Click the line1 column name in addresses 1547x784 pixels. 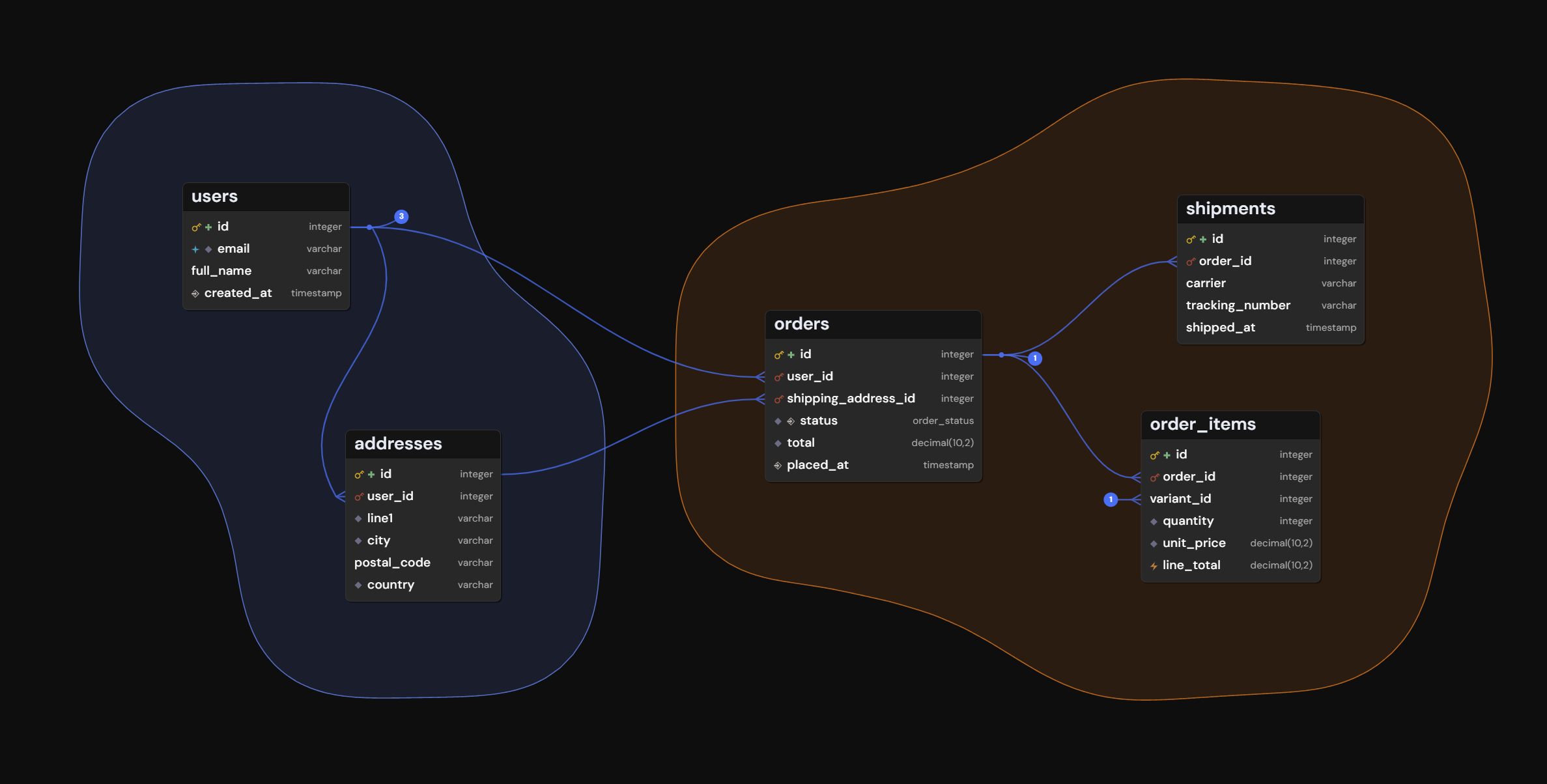(380, 518)
